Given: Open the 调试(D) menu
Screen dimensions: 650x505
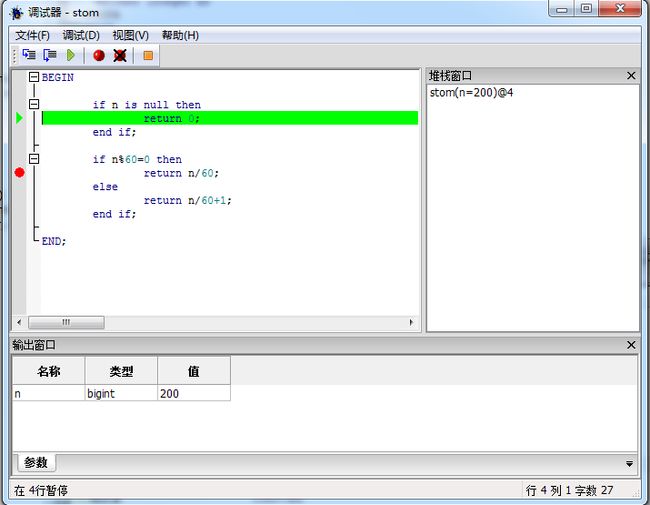Looking at the screenshot, I should (81, 35).
